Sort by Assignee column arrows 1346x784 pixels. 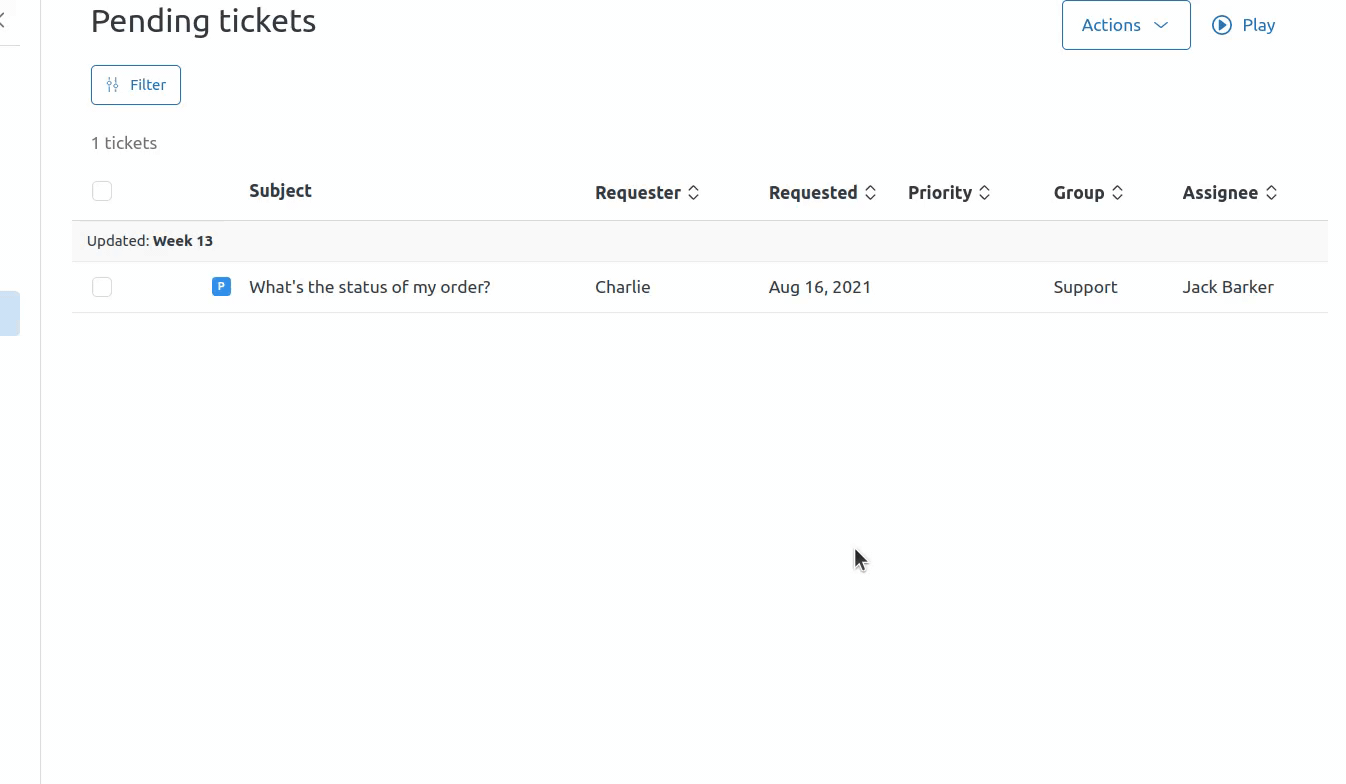pos(1272,193)
